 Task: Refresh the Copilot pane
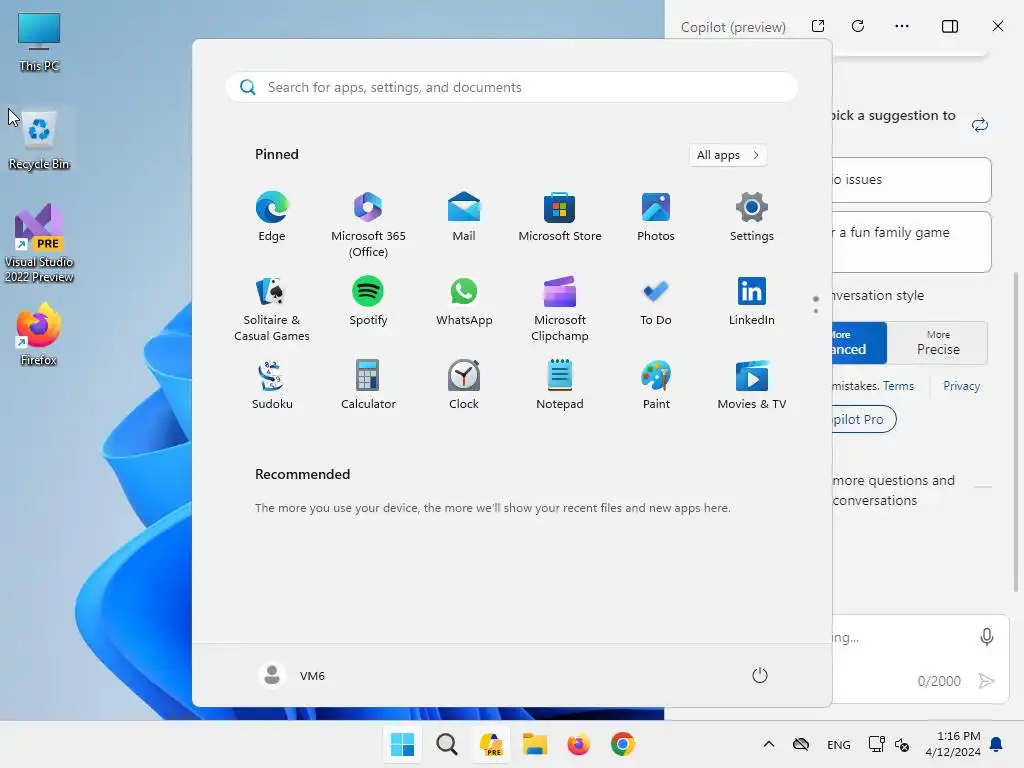(x=858, y=26)
